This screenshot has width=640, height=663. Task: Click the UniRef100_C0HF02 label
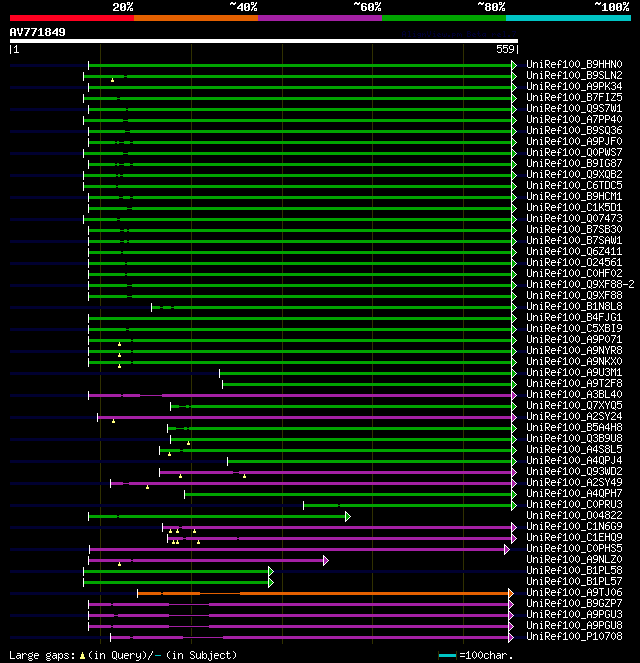pyautogui.click(x=574, y=273)
